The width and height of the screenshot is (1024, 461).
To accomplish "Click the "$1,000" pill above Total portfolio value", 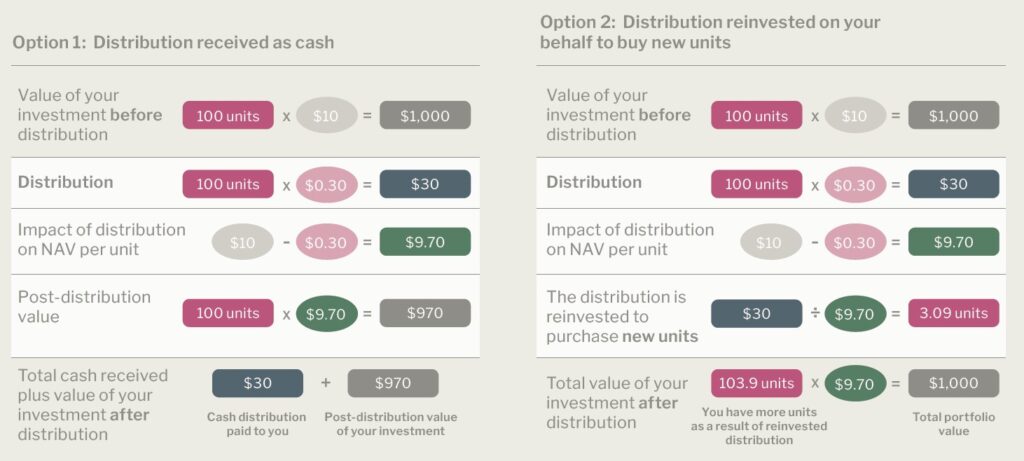I will tap(953, 383).
